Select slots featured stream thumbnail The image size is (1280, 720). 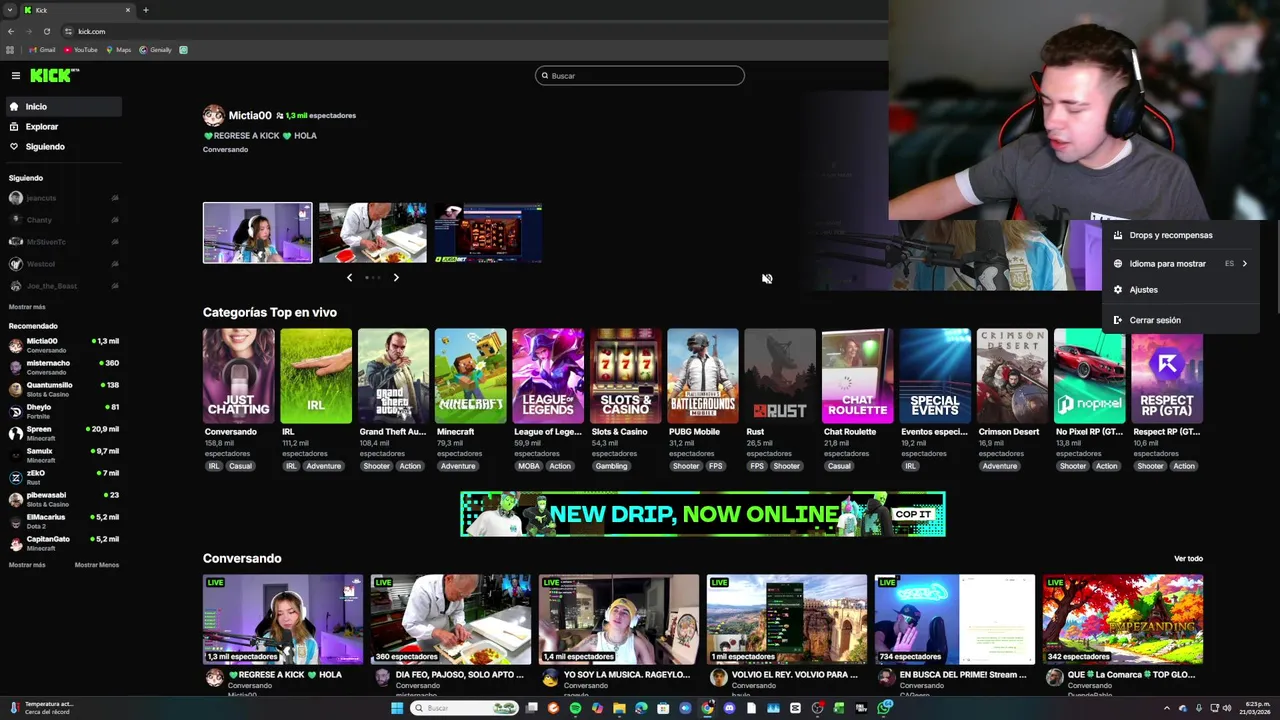[488, 233]
